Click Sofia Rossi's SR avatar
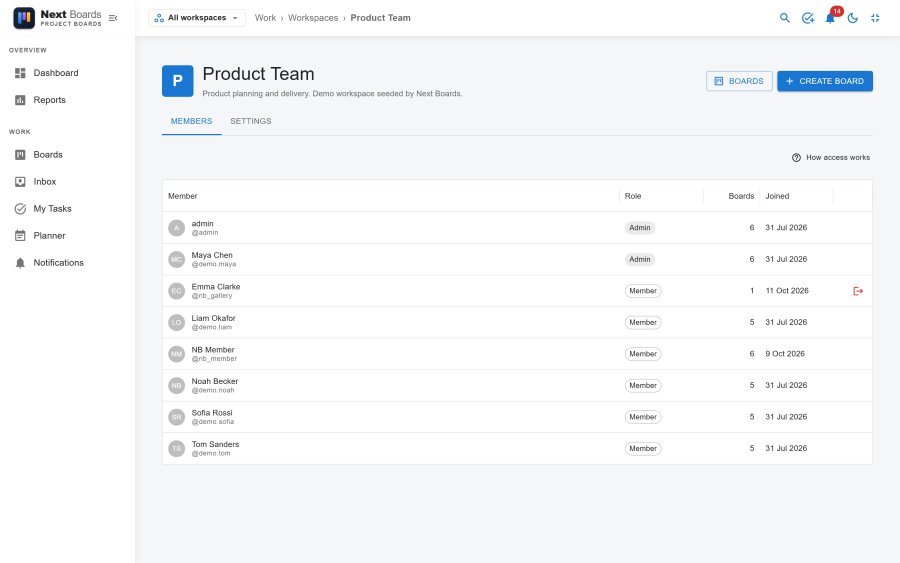This screenshot has width=900, height=563. 177,417
